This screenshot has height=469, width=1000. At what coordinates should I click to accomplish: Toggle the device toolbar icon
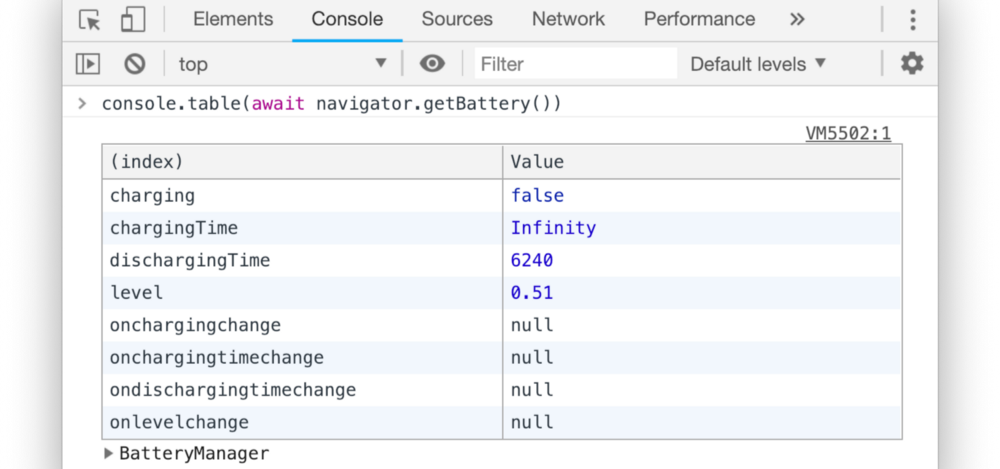pyautogui.click(x=133, y=20)
